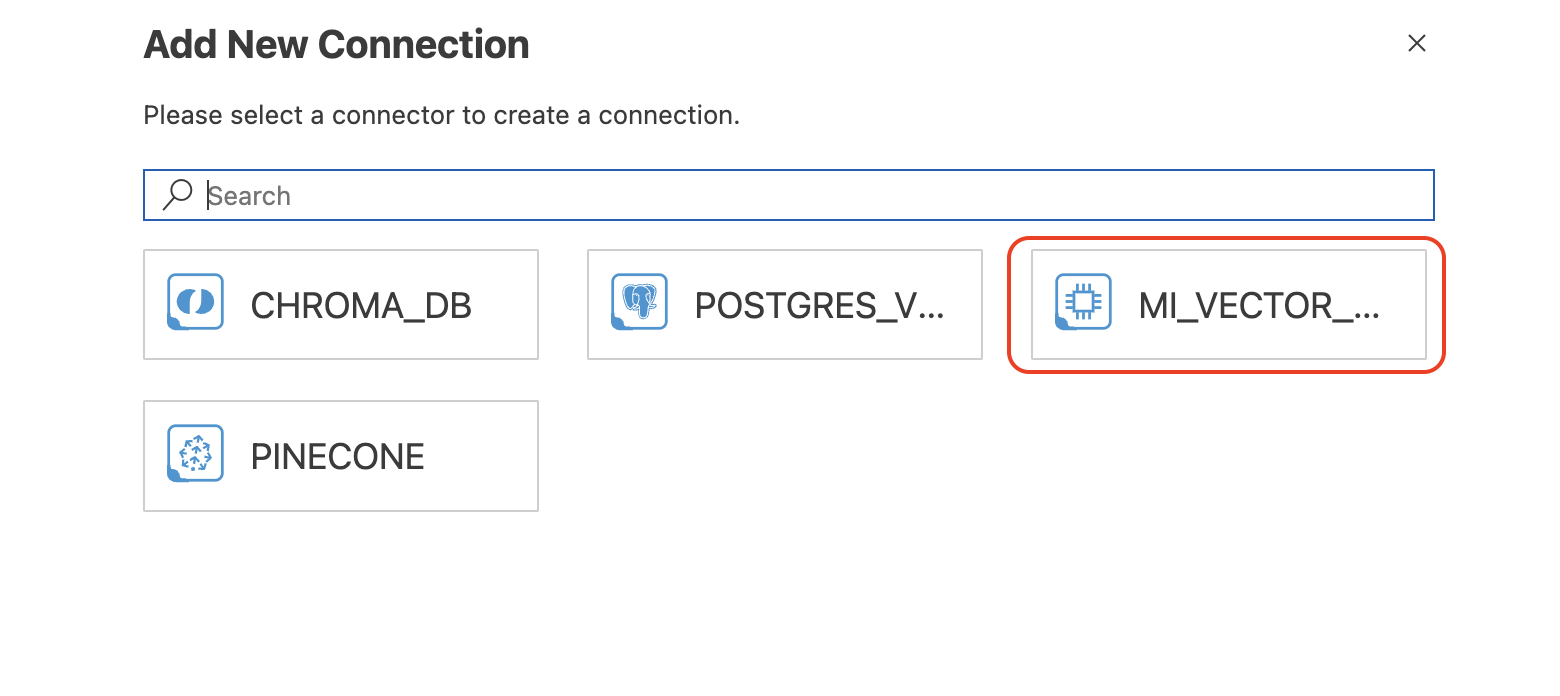The image size is (1560, 696).
Task: Select the PINECONE connector card
Action: pyautogui.click(x=341, y=456)
